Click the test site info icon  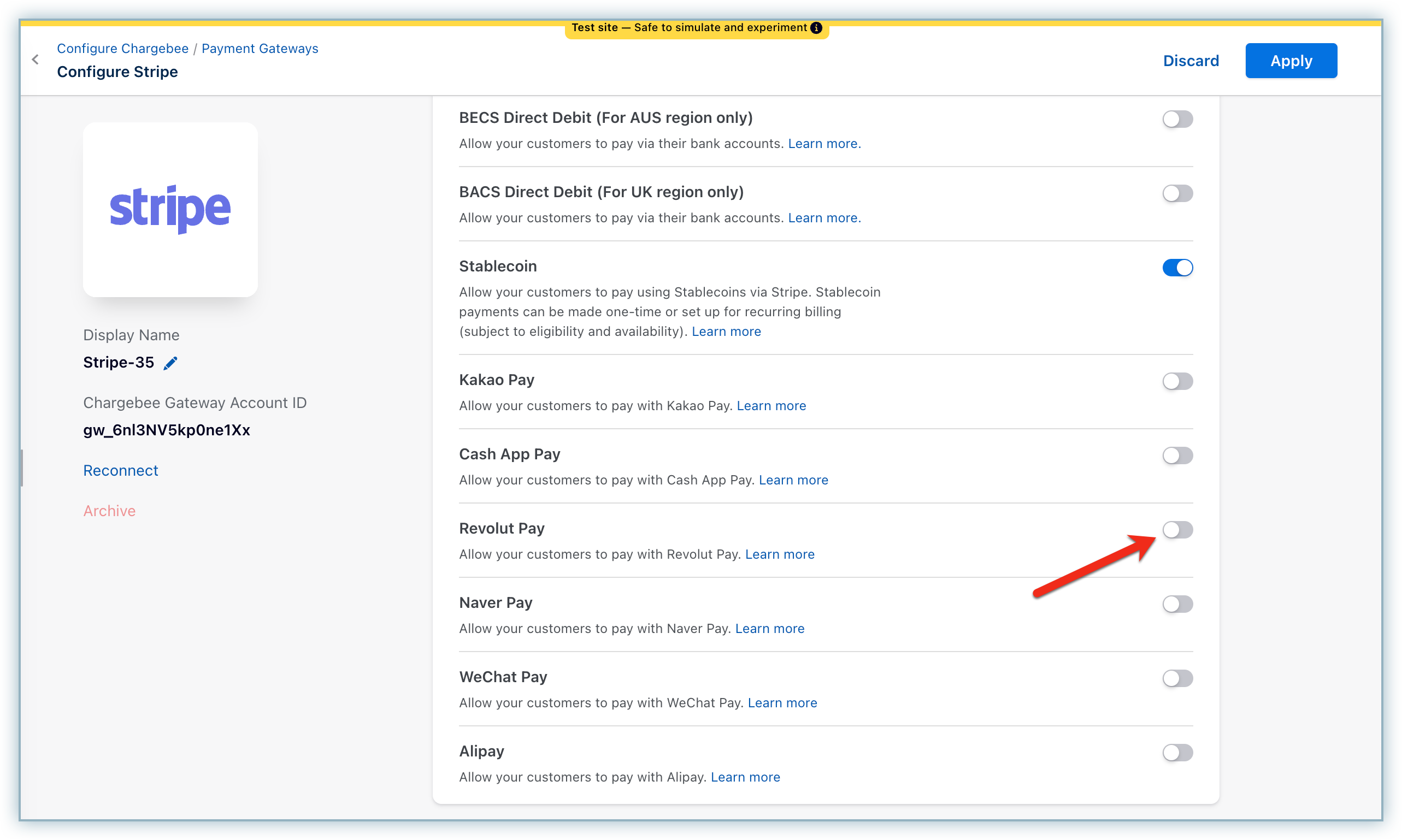tap(816, 28)
